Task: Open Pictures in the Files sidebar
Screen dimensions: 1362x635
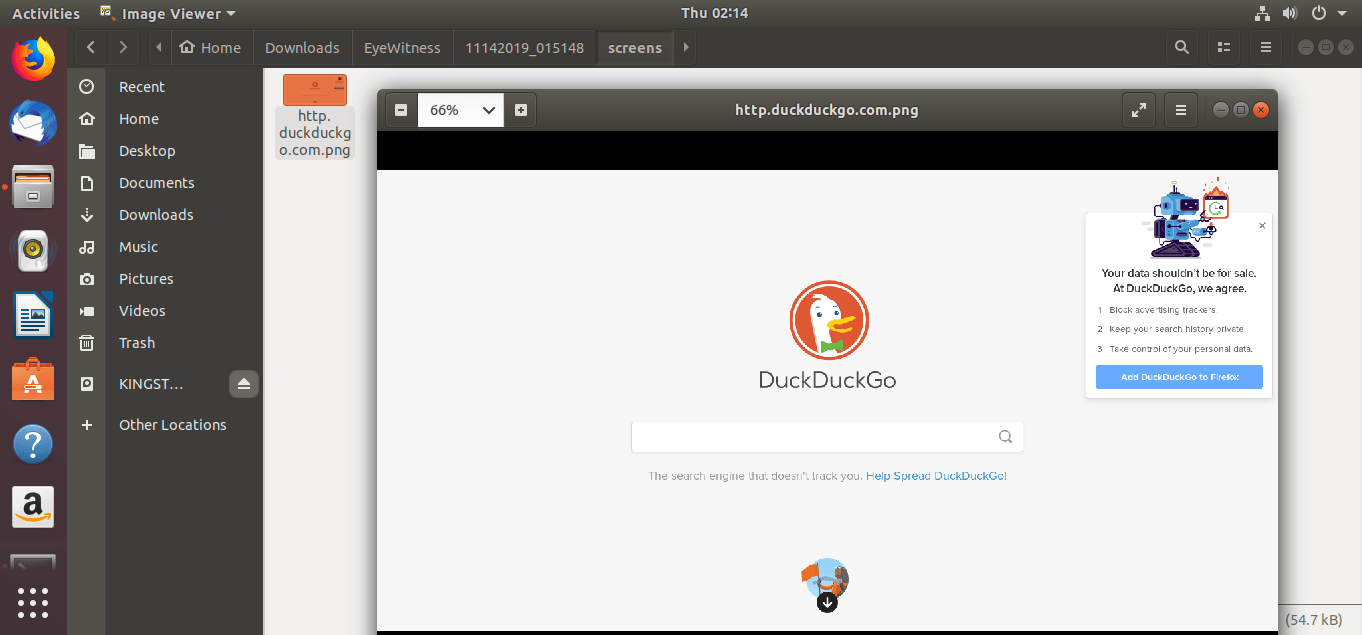Action: pos(165,279)
